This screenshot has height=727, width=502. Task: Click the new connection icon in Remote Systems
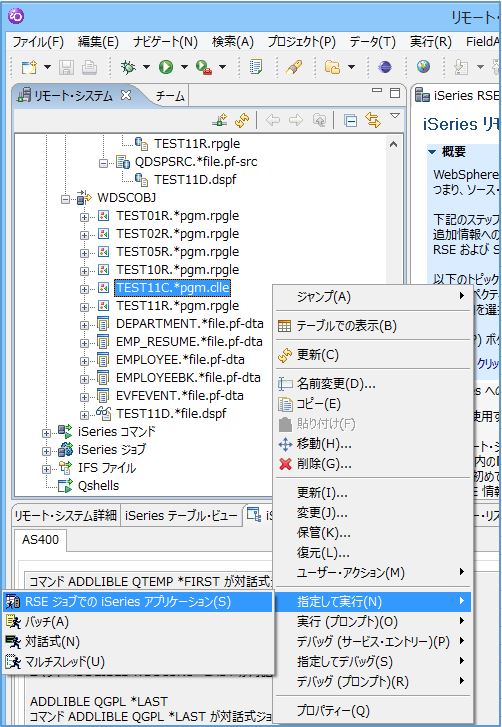coord(220,121)
